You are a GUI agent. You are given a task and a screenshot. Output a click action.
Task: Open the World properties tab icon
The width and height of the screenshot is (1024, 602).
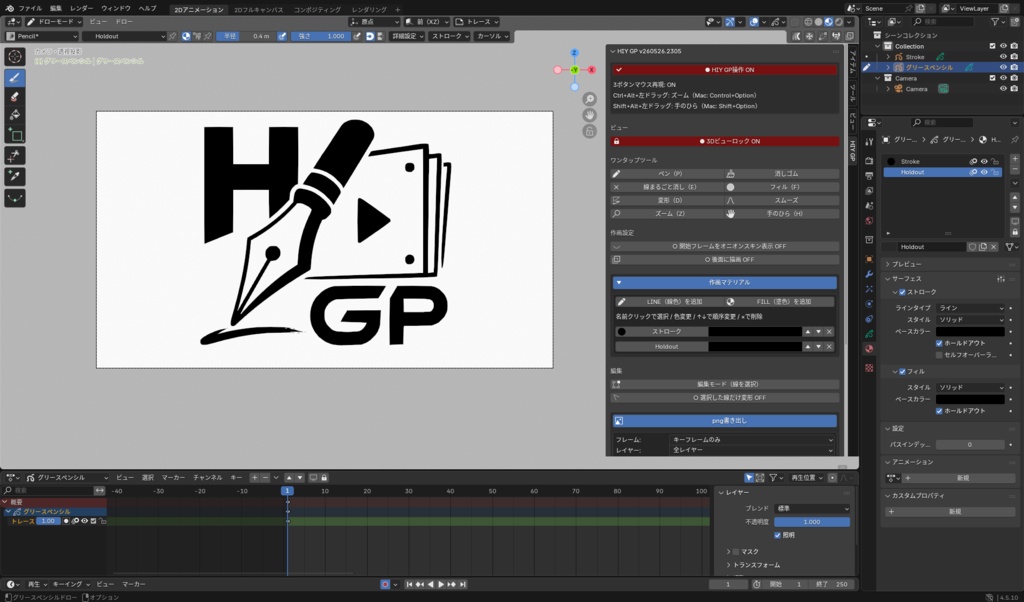point(869,221)
